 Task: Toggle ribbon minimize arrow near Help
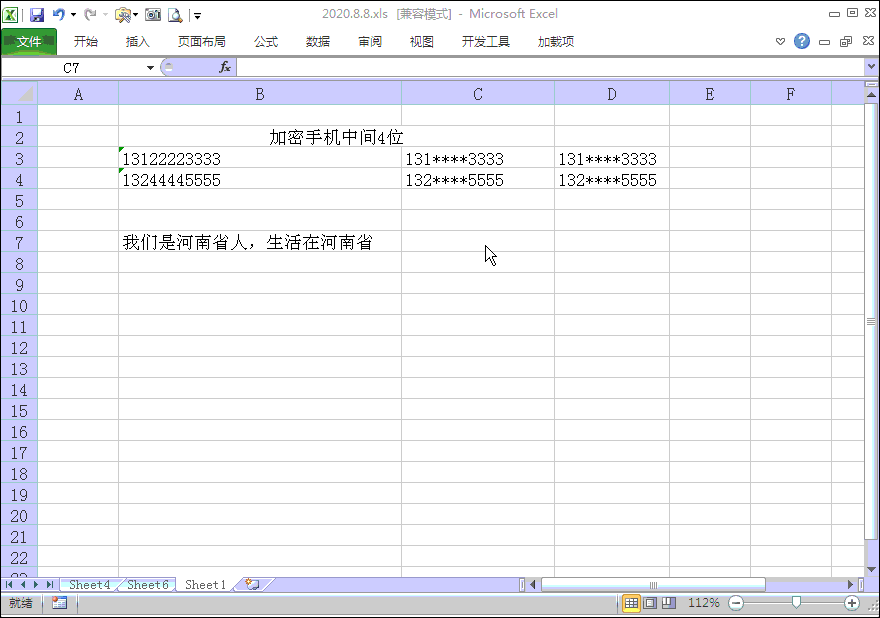(x=780, y=42)
